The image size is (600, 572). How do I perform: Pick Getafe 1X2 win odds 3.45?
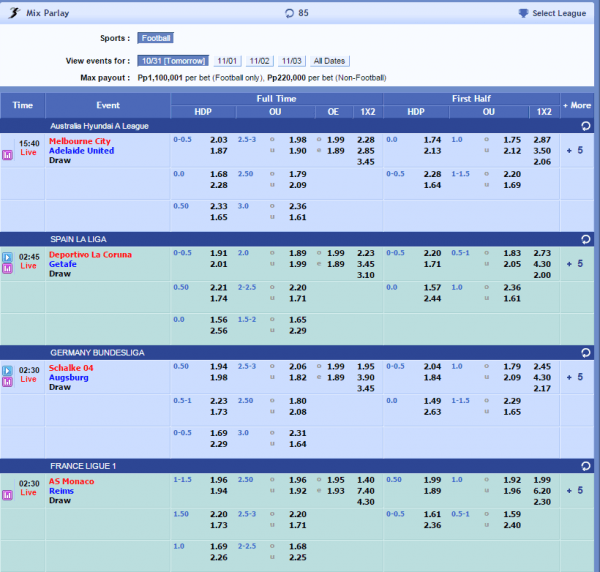[x=366, y=264]
